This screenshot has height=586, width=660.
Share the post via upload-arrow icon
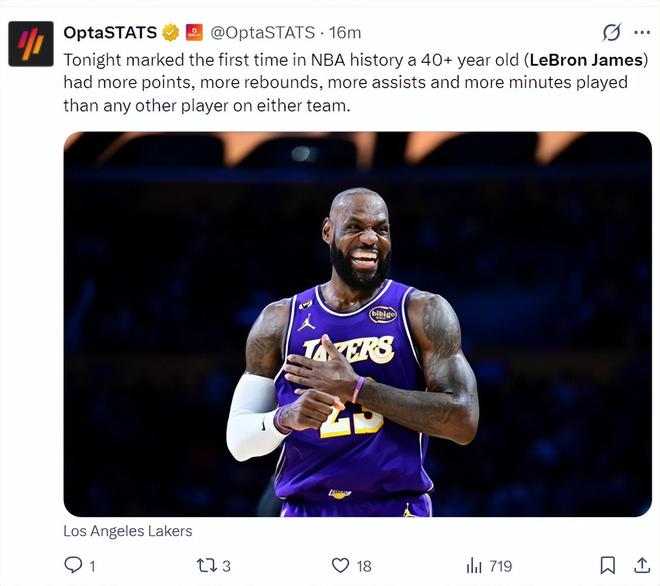click(641, 566)
